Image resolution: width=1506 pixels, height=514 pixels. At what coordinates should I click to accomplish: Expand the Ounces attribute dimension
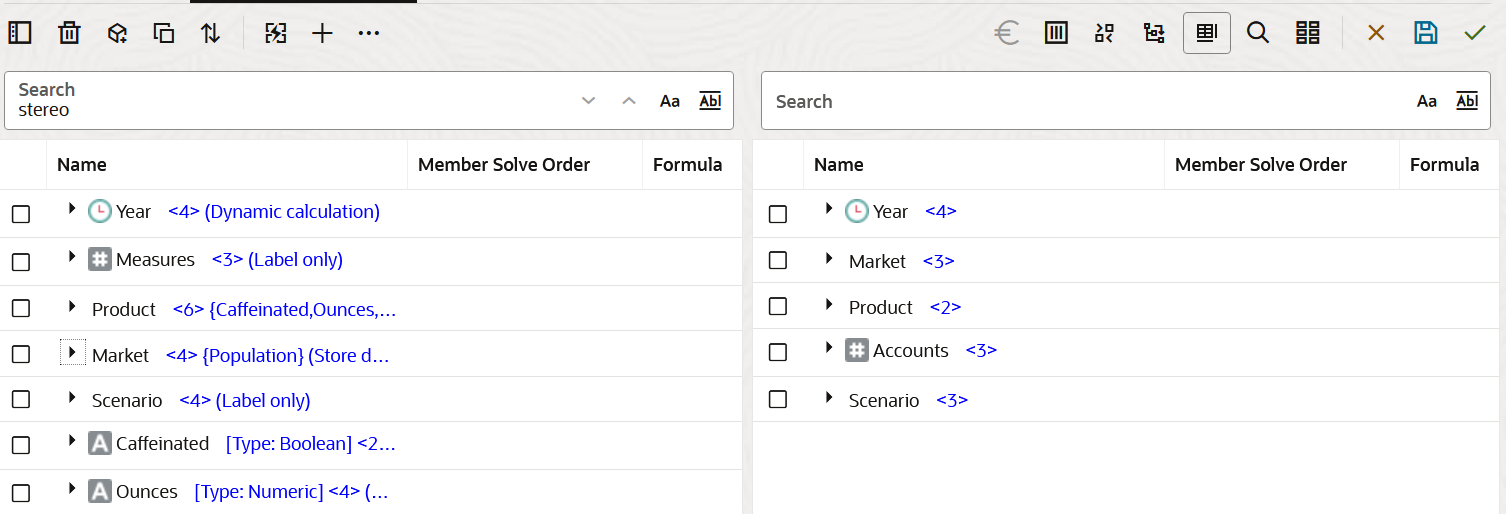coord(71,489)
